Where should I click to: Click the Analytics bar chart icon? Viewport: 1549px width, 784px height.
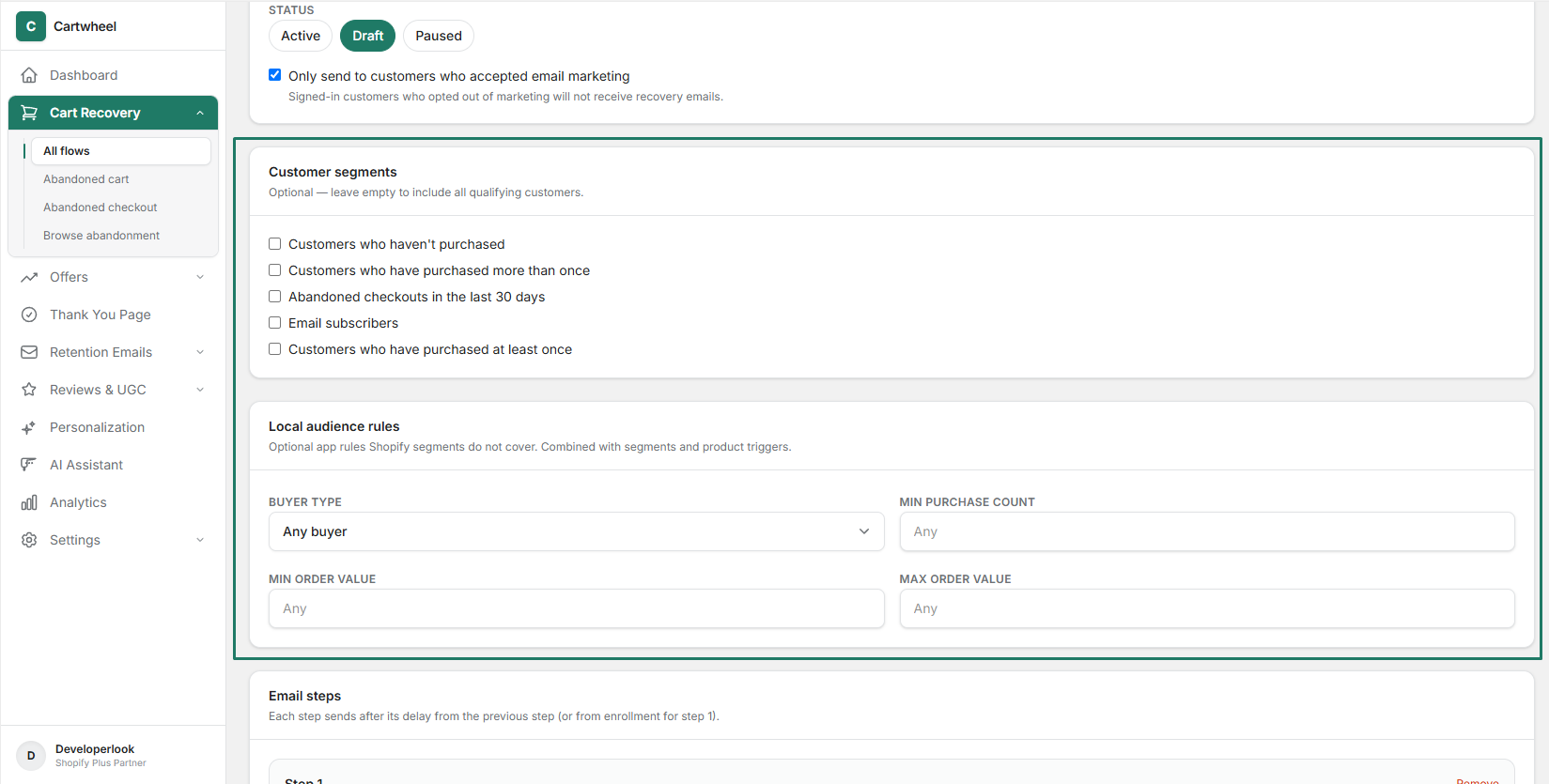tap(29, 502)
